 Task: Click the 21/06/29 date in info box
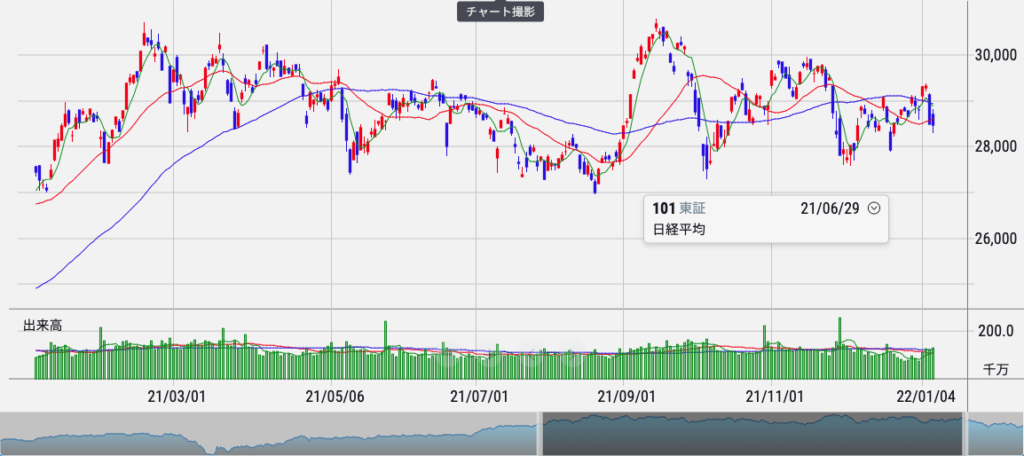[x=831, y=208]
